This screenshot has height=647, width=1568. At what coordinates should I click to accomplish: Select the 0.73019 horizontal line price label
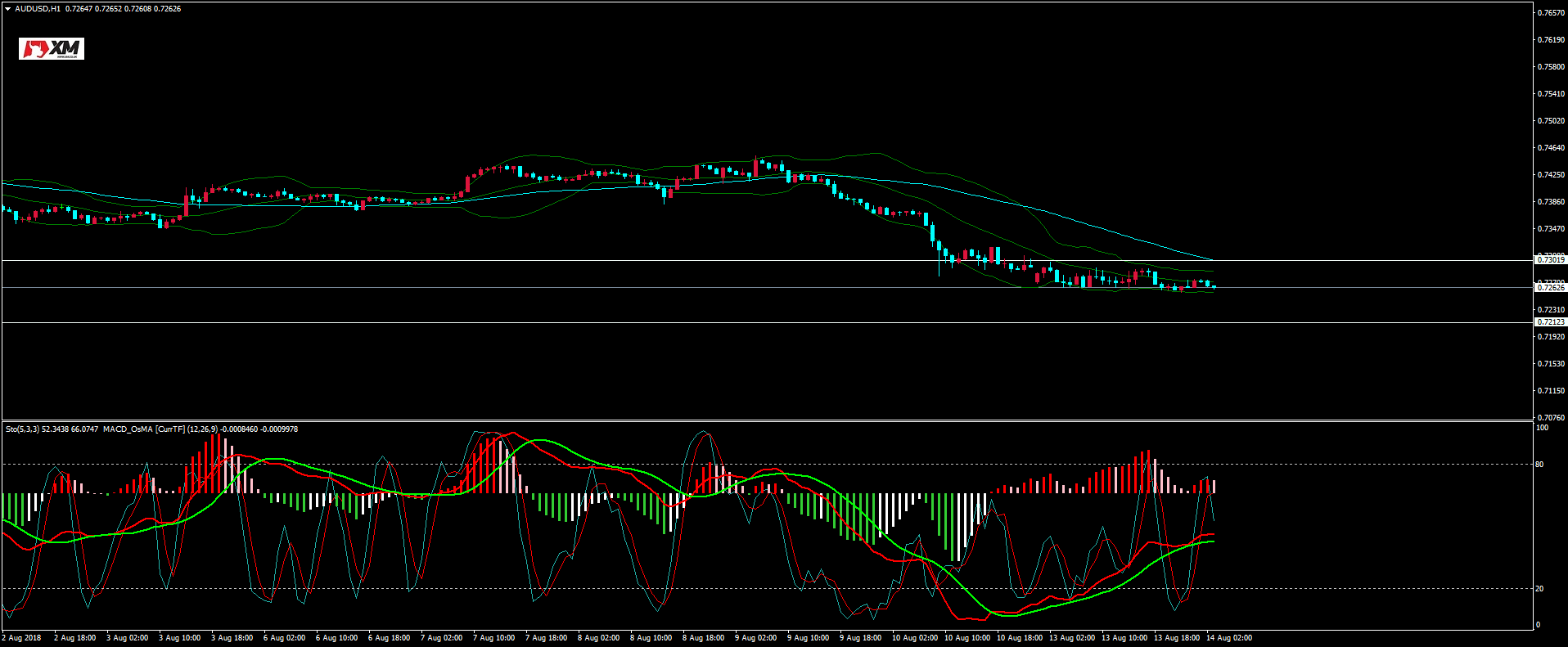[x=1551, y=260]
